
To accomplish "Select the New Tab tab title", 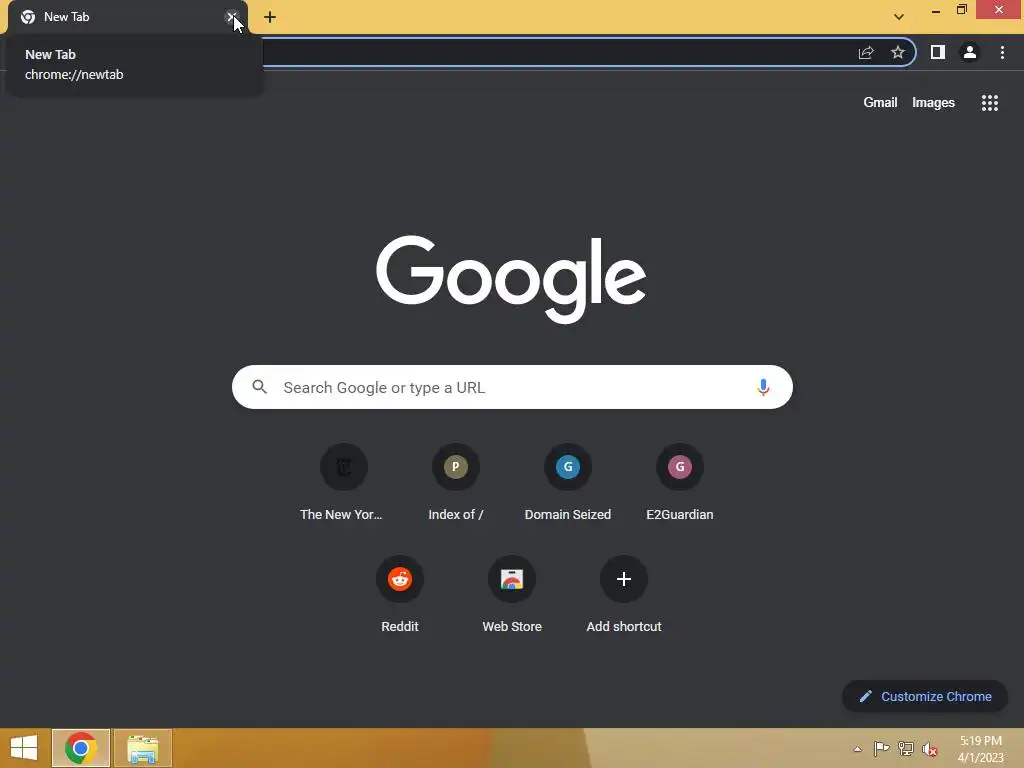I will pos(67,17).
